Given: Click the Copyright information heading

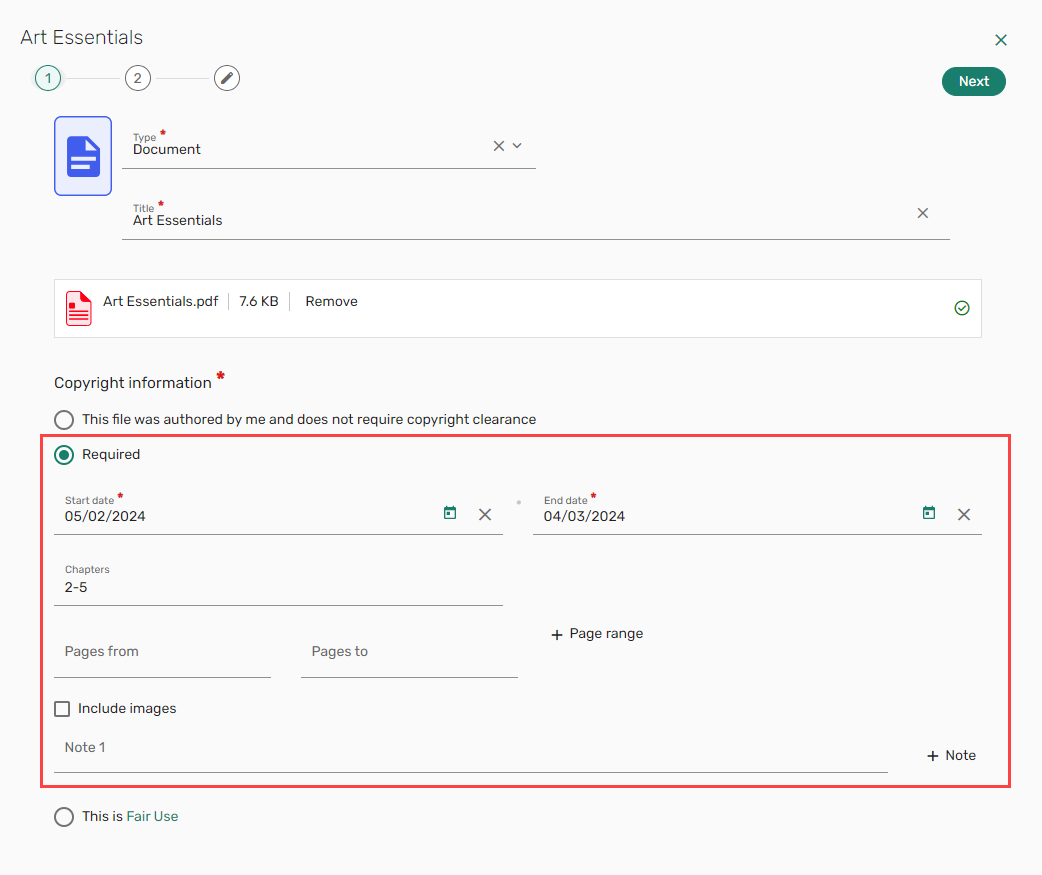Looking at the screenshot, I should tap(133, 383).
